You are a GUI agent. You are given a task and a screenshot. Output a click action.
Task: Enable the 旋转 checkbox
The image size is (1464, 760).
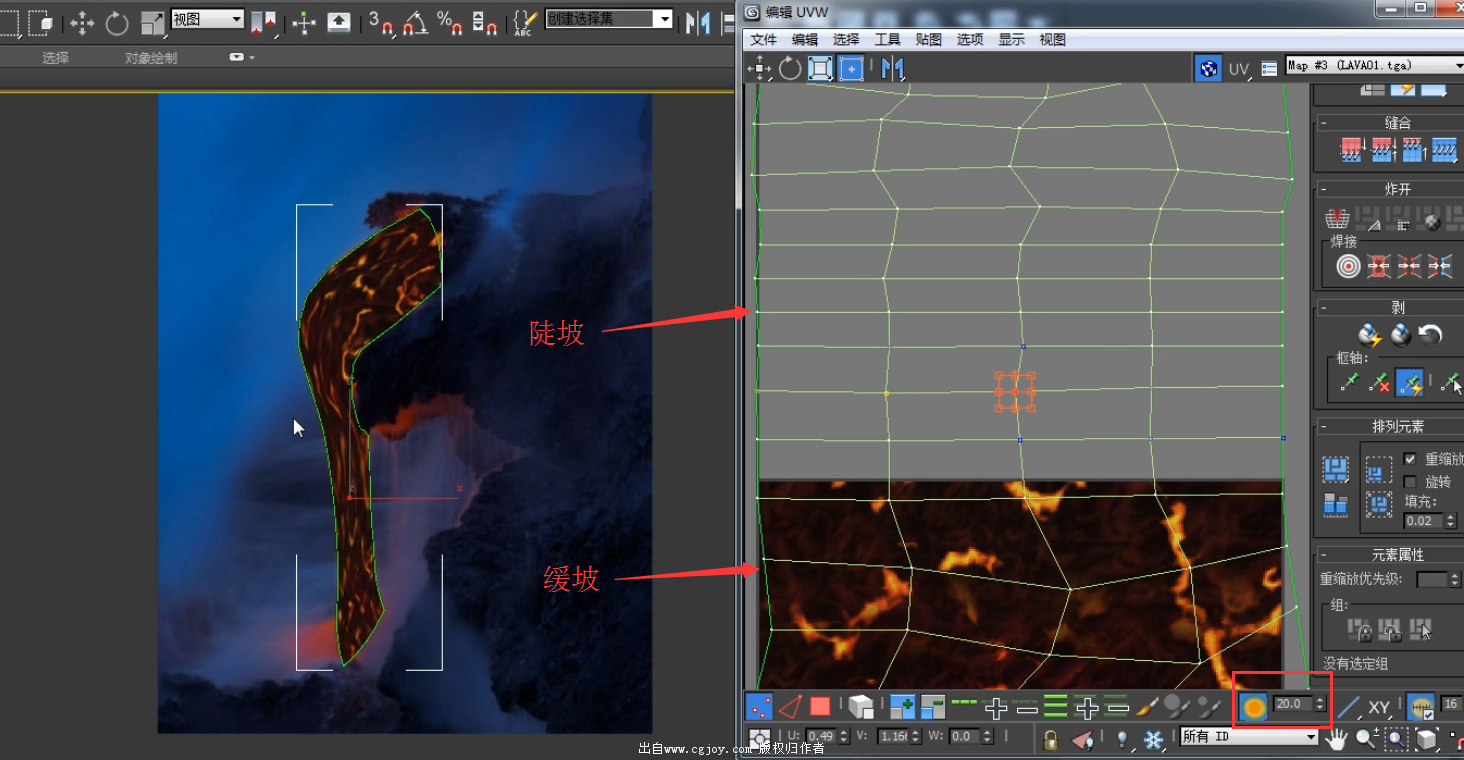tap(1409, 482)
